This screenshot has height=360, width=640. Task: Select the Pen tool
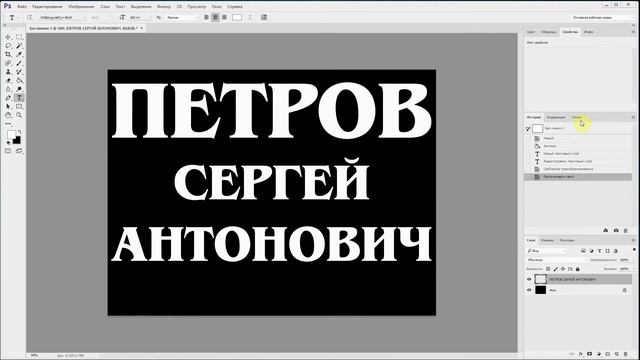click(x=8, y=98)
